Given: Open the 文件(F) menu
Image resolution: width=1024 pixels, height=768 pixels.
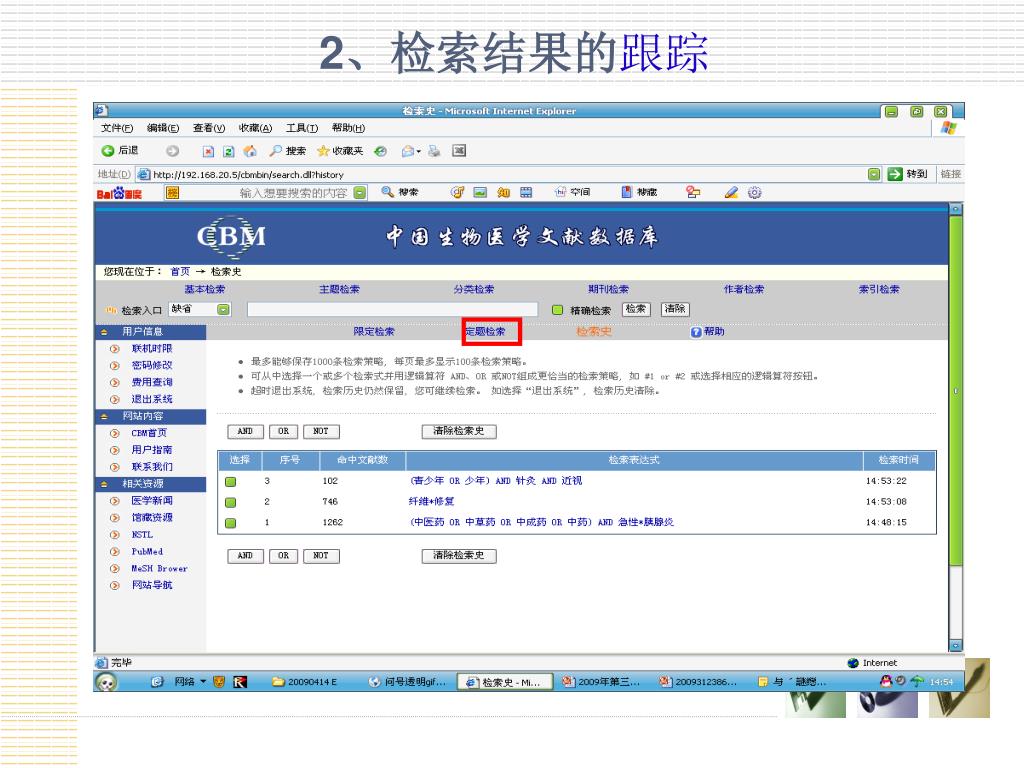Looking at the screenshot, I should [x=117, y=128].
